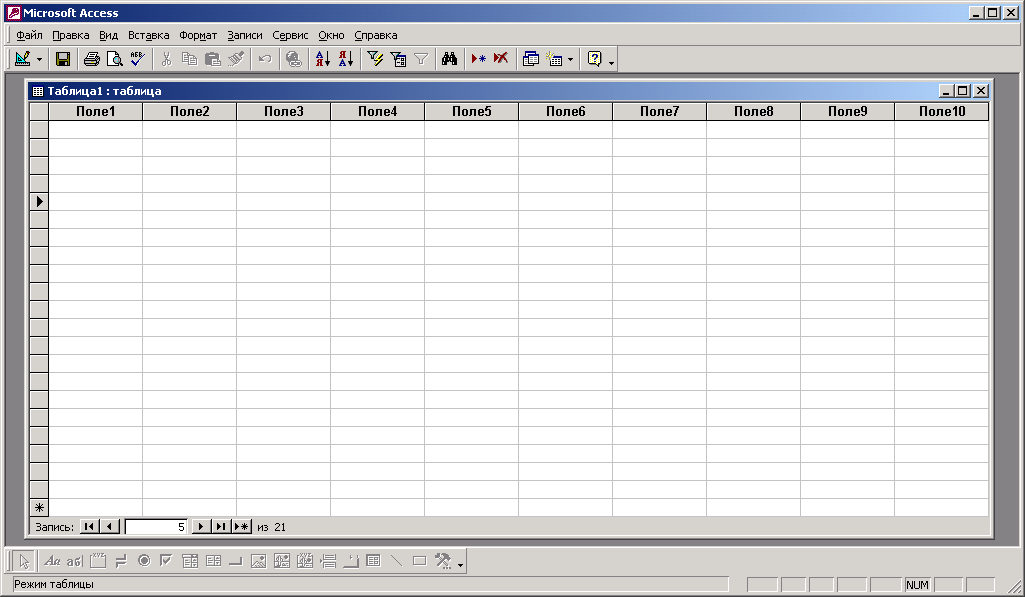Pick the Text Box (ab|) toolbox tool
The width and height of the screenshot is (1025, 597).
click(75, 561)
